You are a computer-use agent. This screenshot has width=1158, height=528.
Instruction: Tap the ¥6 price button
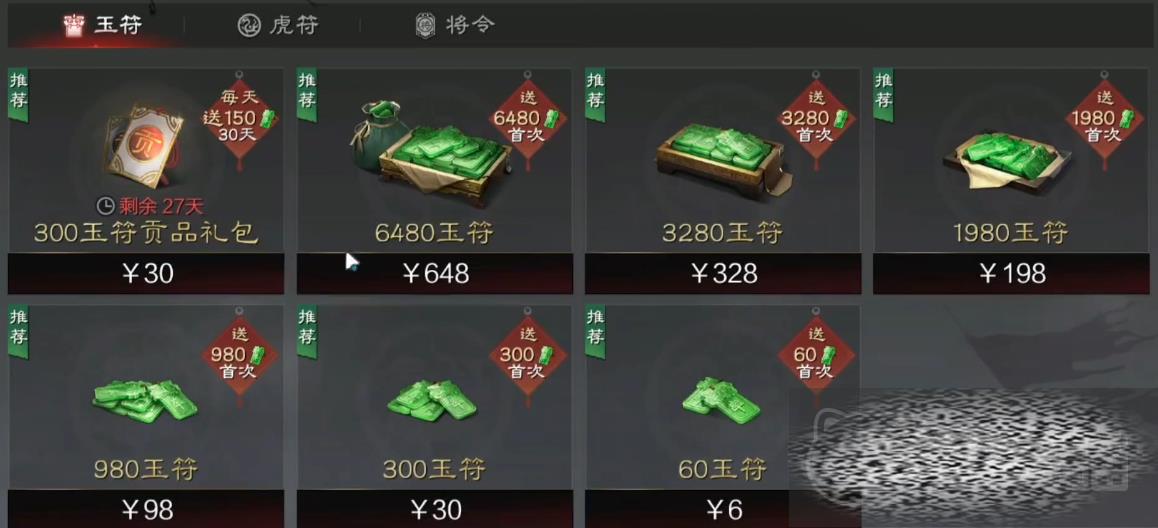coord(723,510)
